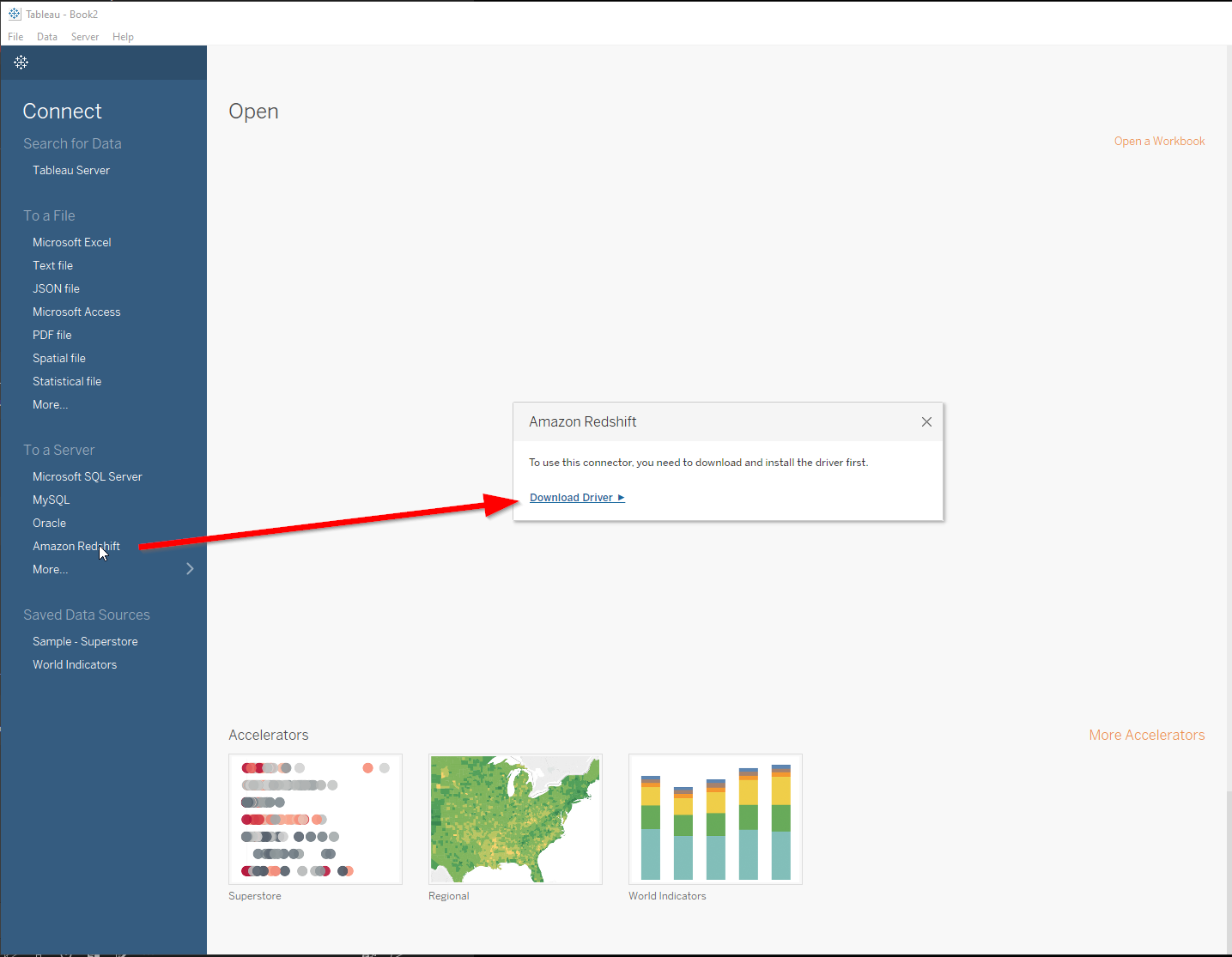The height and width of the screenshot is (957, 1232).
Task: Connect to Tableau Server
Action: tap(71, 170)
